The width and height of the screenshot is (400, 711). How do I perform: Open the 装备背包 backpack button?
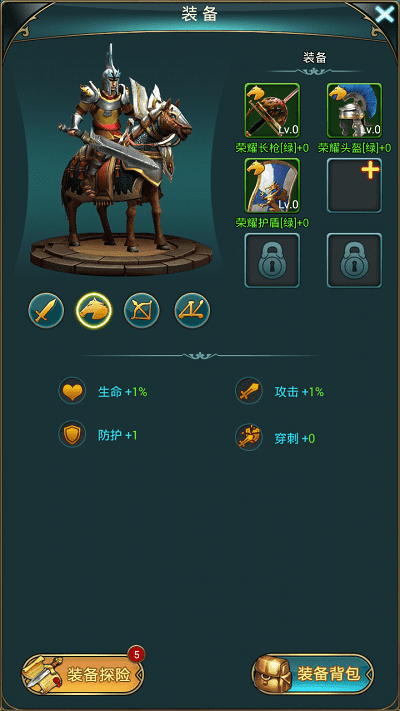click(x=313, y=674)
